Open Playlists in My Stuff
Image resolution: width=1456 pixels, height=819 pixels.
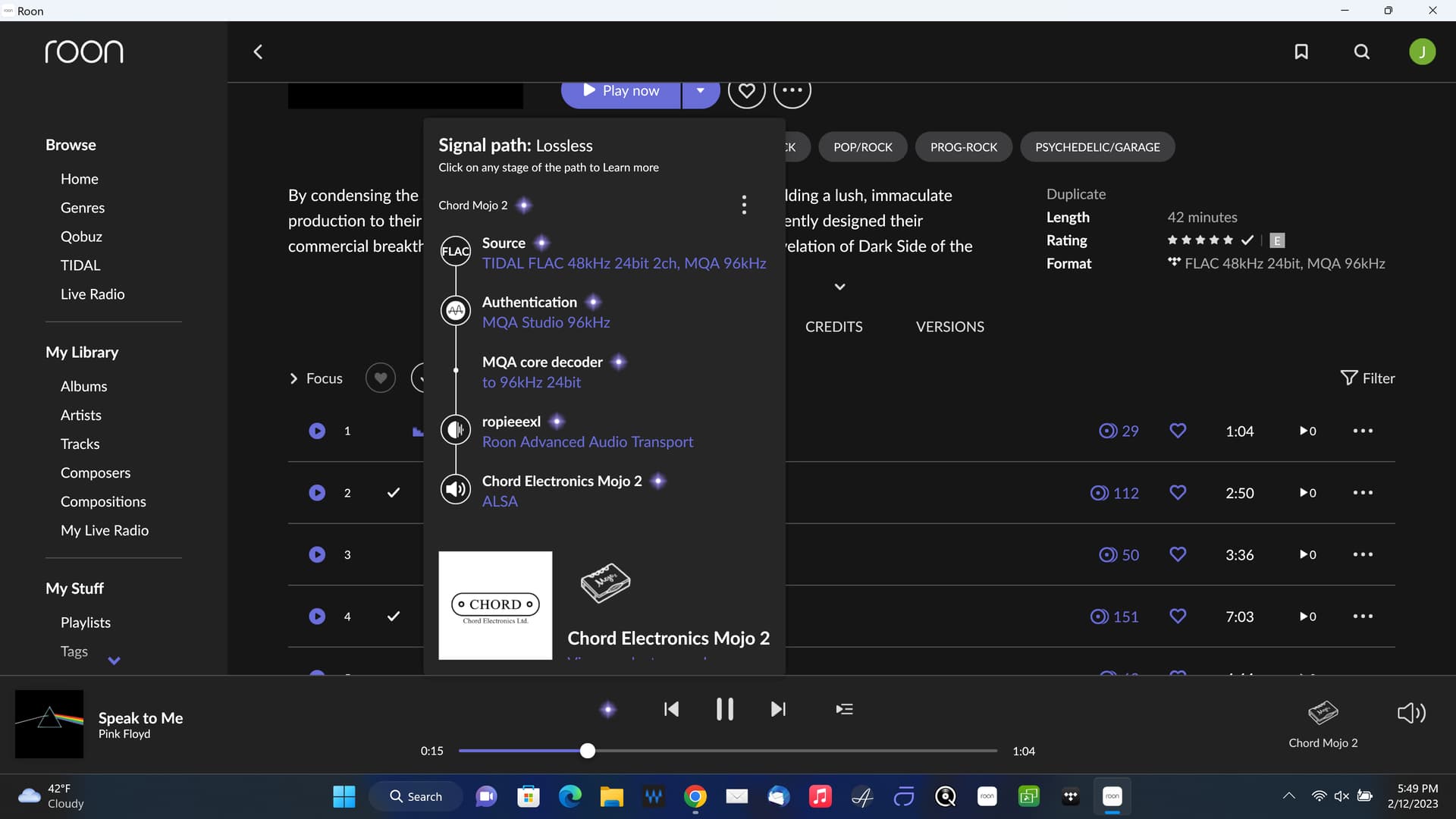(86, 623)
